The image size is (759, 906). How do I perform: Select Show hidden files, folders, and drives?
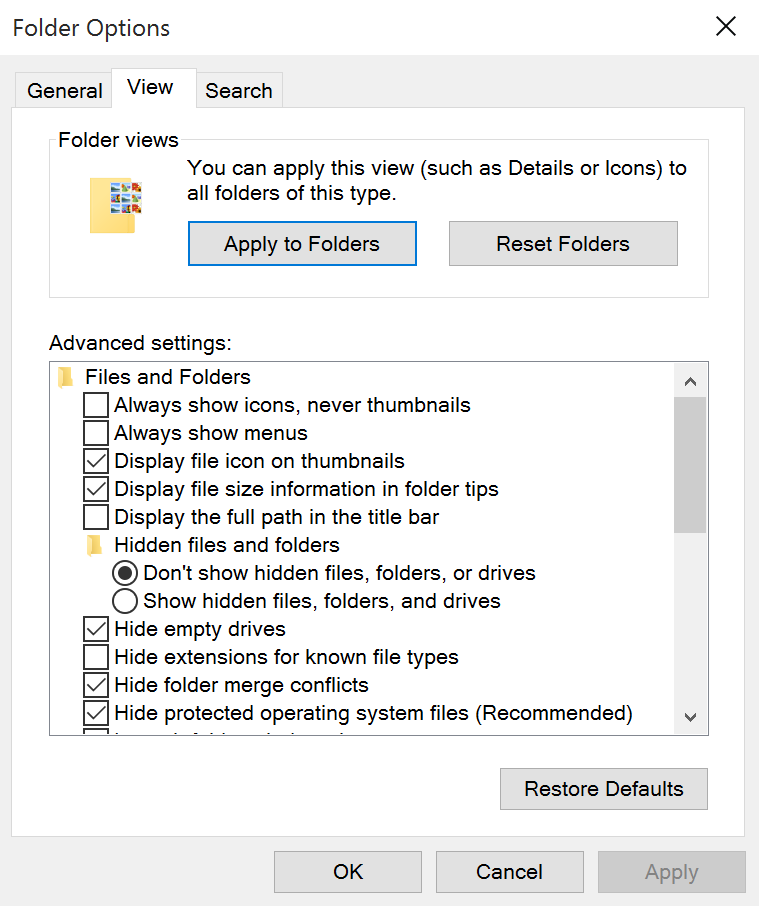(x=125, y=601)
